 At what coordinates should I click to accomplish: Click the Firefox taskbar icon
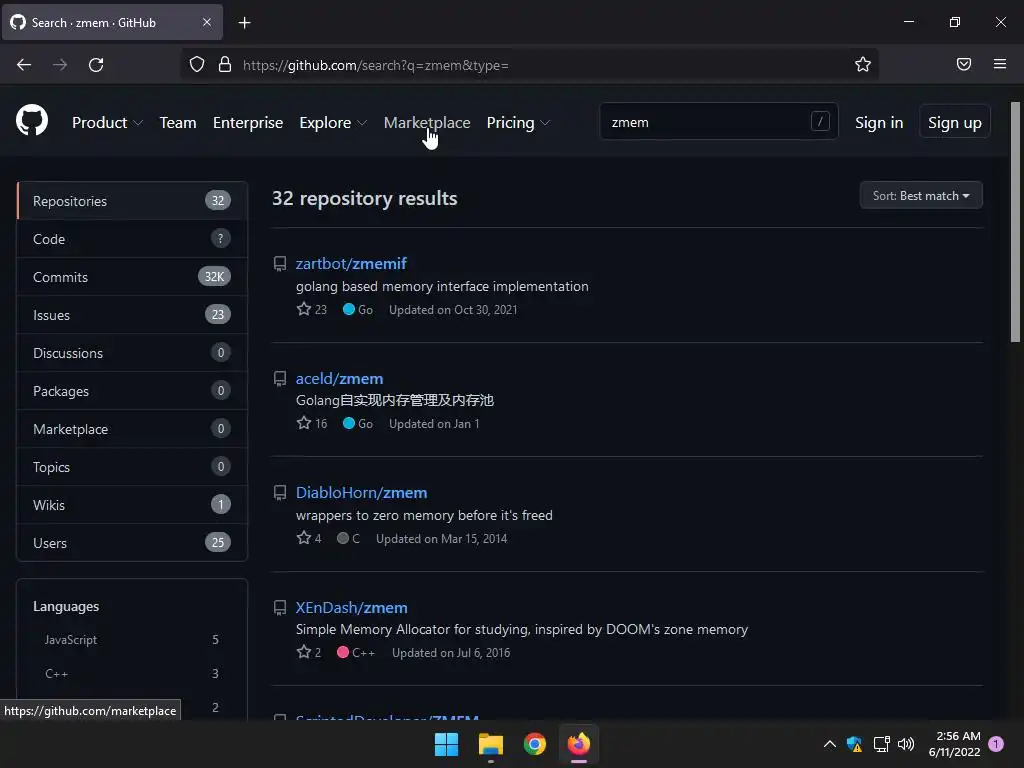coord(579,744)
